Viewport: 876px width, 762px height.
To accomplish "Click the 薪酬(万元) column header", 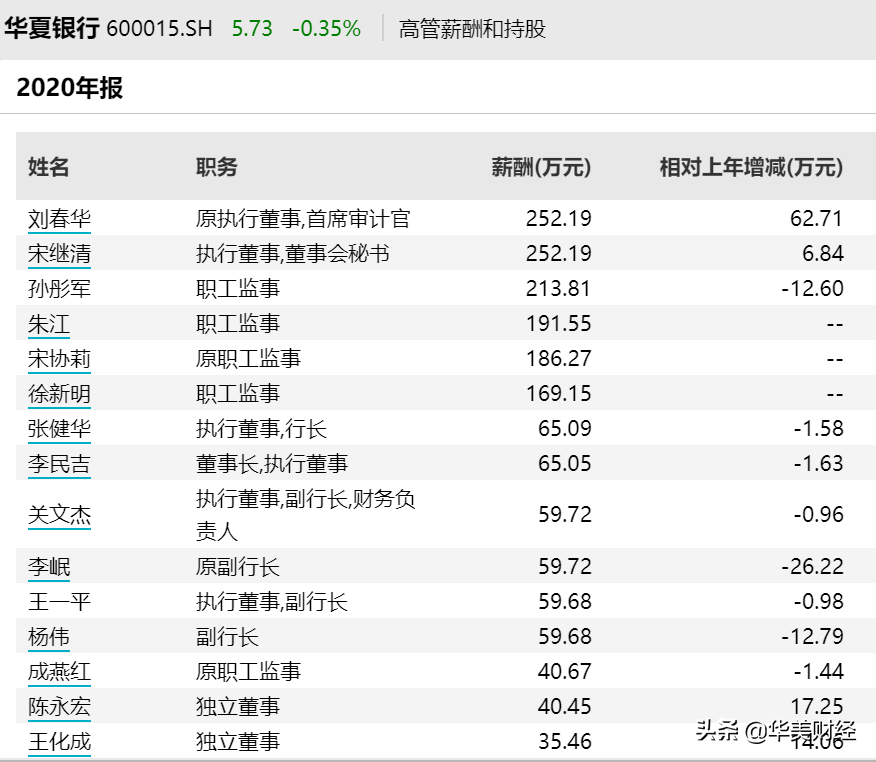I will [541, 167].
